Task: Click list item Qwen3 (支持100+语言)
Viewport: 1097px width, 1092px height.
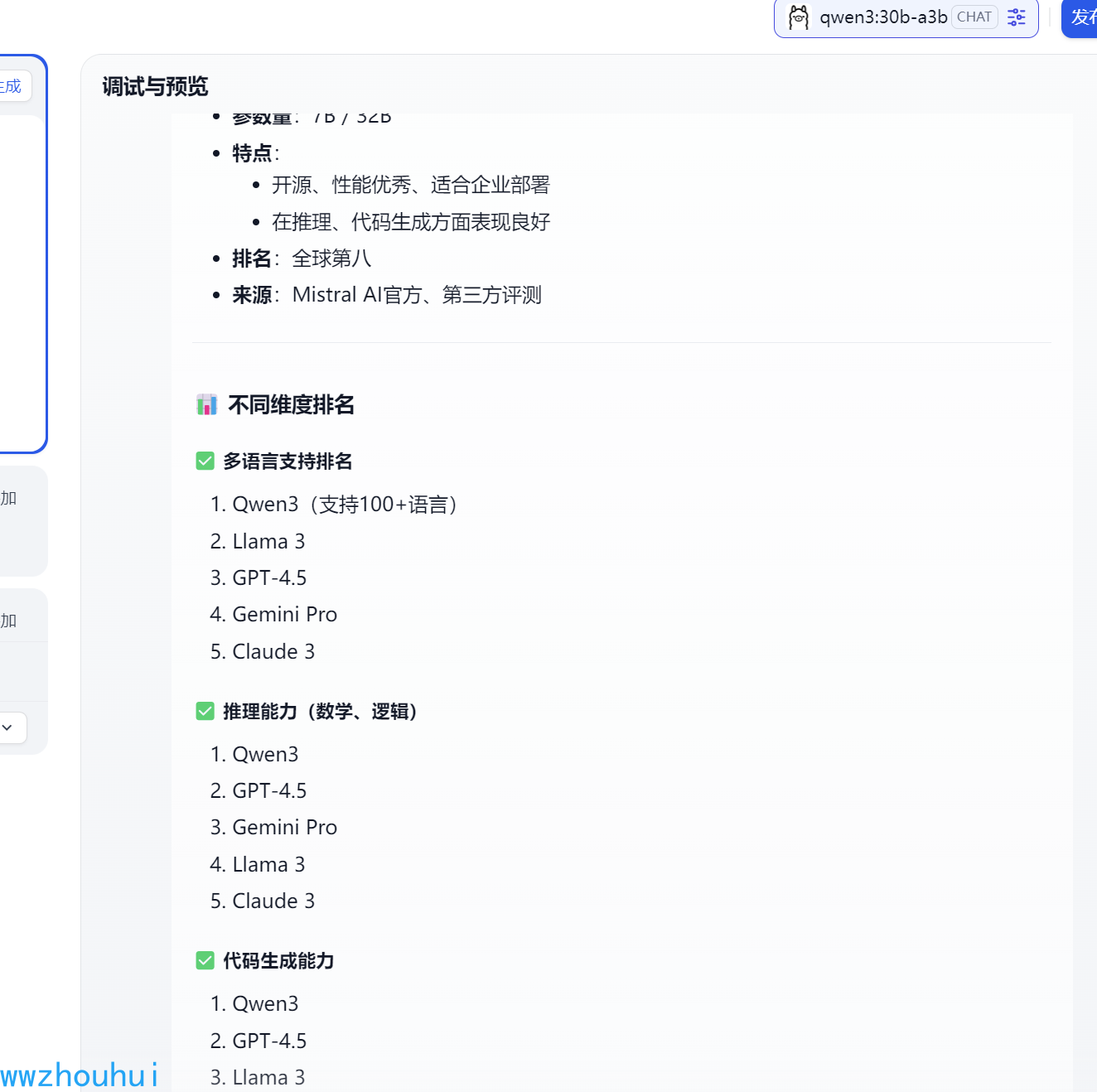Action: (346, 505)
